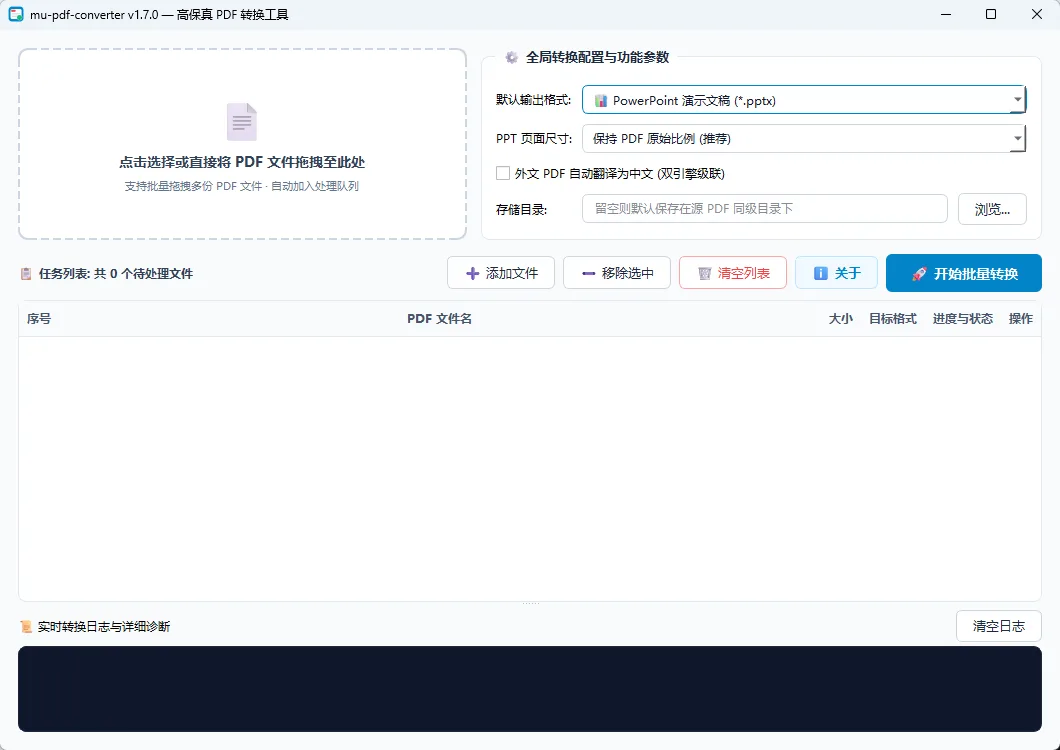This screenshot has height=750, width=1060.
Task: Click the 进度与状态 column header
Action: [963, 319]
